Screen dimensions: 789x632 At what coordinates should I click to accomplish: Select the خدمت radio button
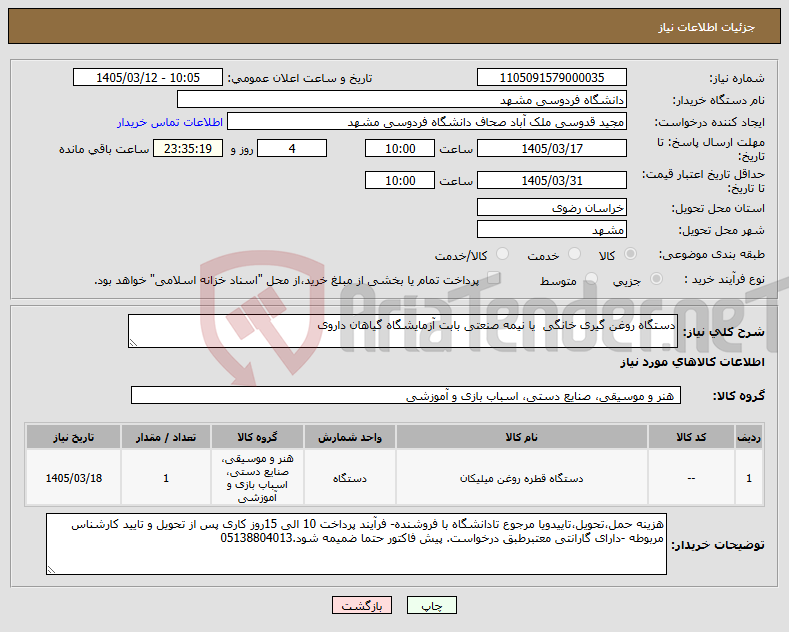[574, 254]
